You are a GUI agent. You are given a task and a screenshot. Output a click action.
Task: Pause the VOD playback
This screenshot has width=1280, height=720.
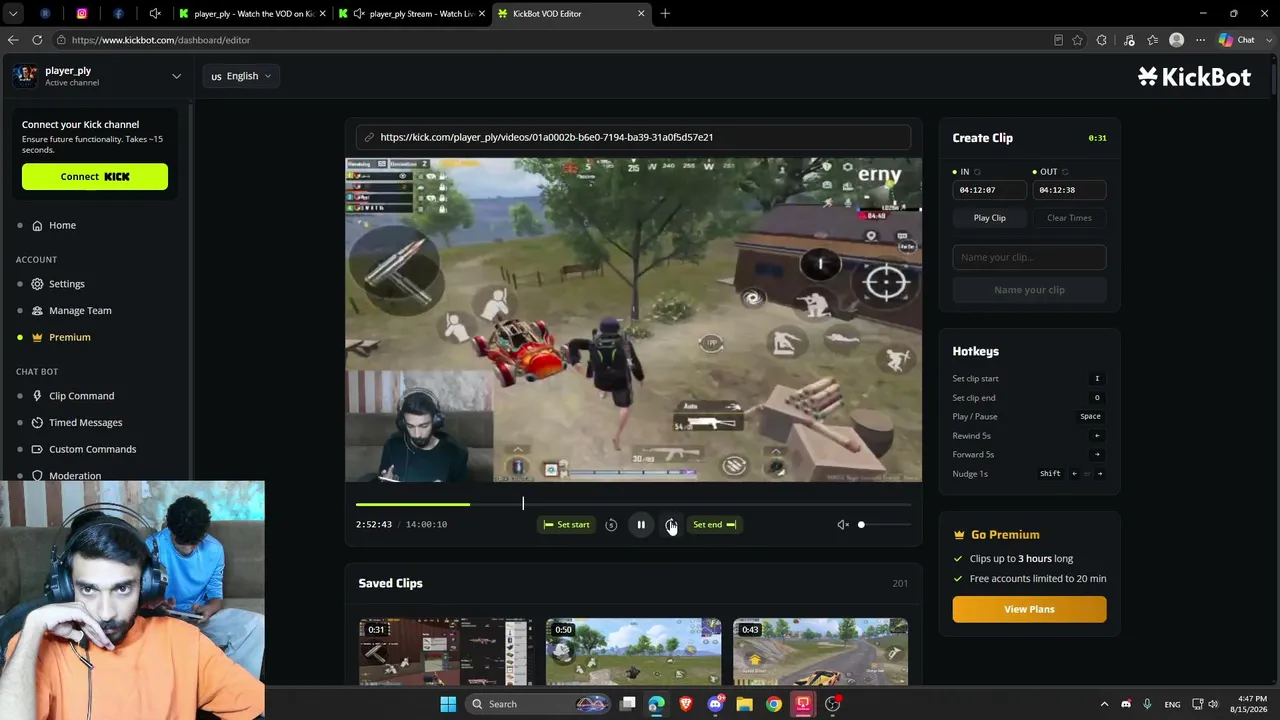tap(641, 524)
